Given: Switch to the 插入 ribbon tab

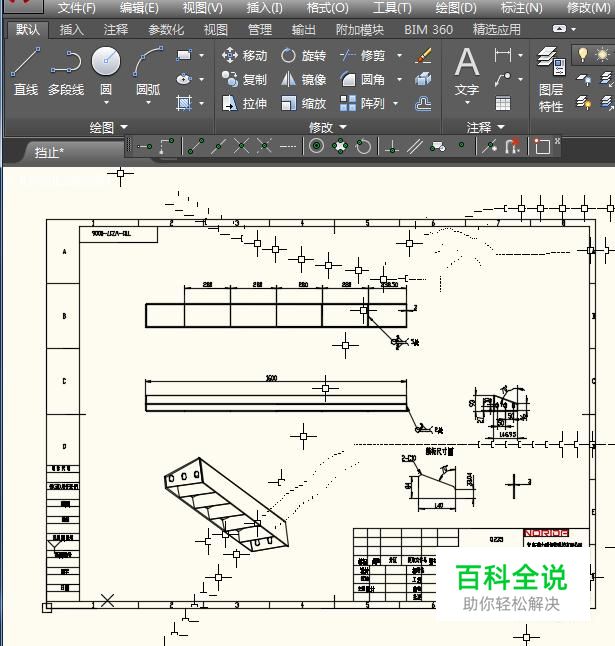Looking at the screenshot, I should tap(72, 29).
